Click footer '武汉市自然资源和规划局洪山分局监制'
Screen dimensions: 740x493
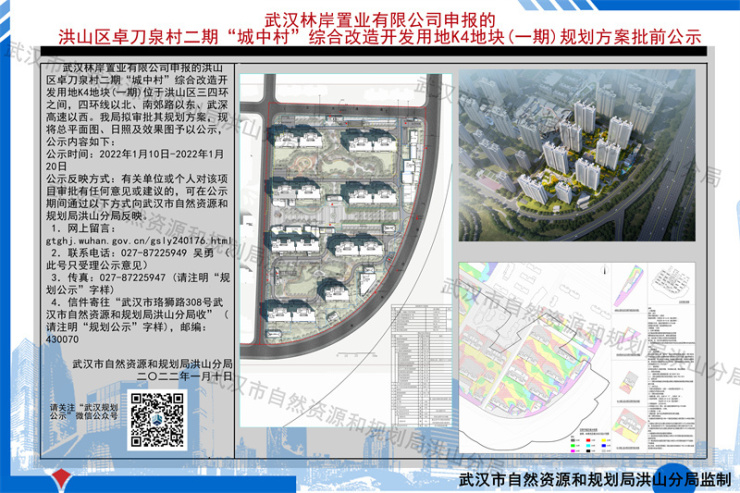595,480
